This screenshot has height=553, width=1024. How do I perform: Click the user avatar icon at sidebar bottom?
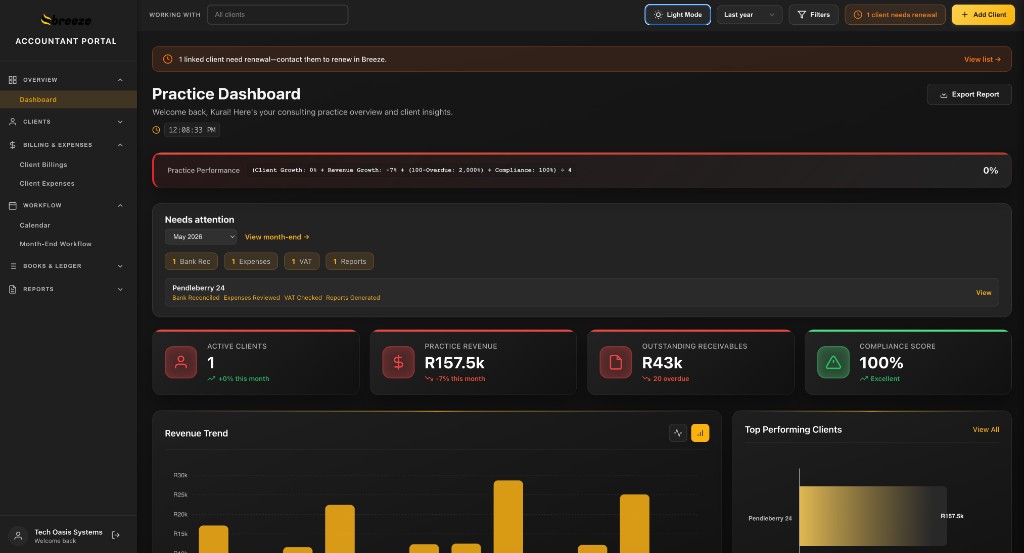coord(18,535)
